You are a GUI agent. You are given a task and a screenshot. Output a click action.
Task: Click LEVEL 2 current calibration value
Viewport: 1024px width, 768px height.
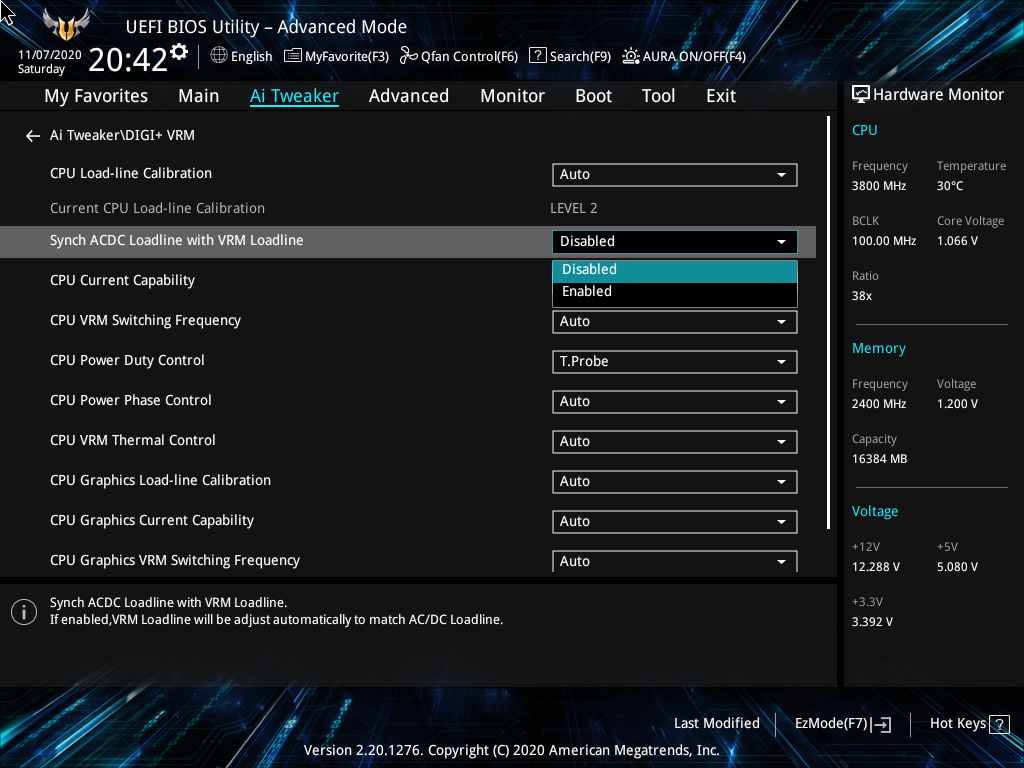573,208
